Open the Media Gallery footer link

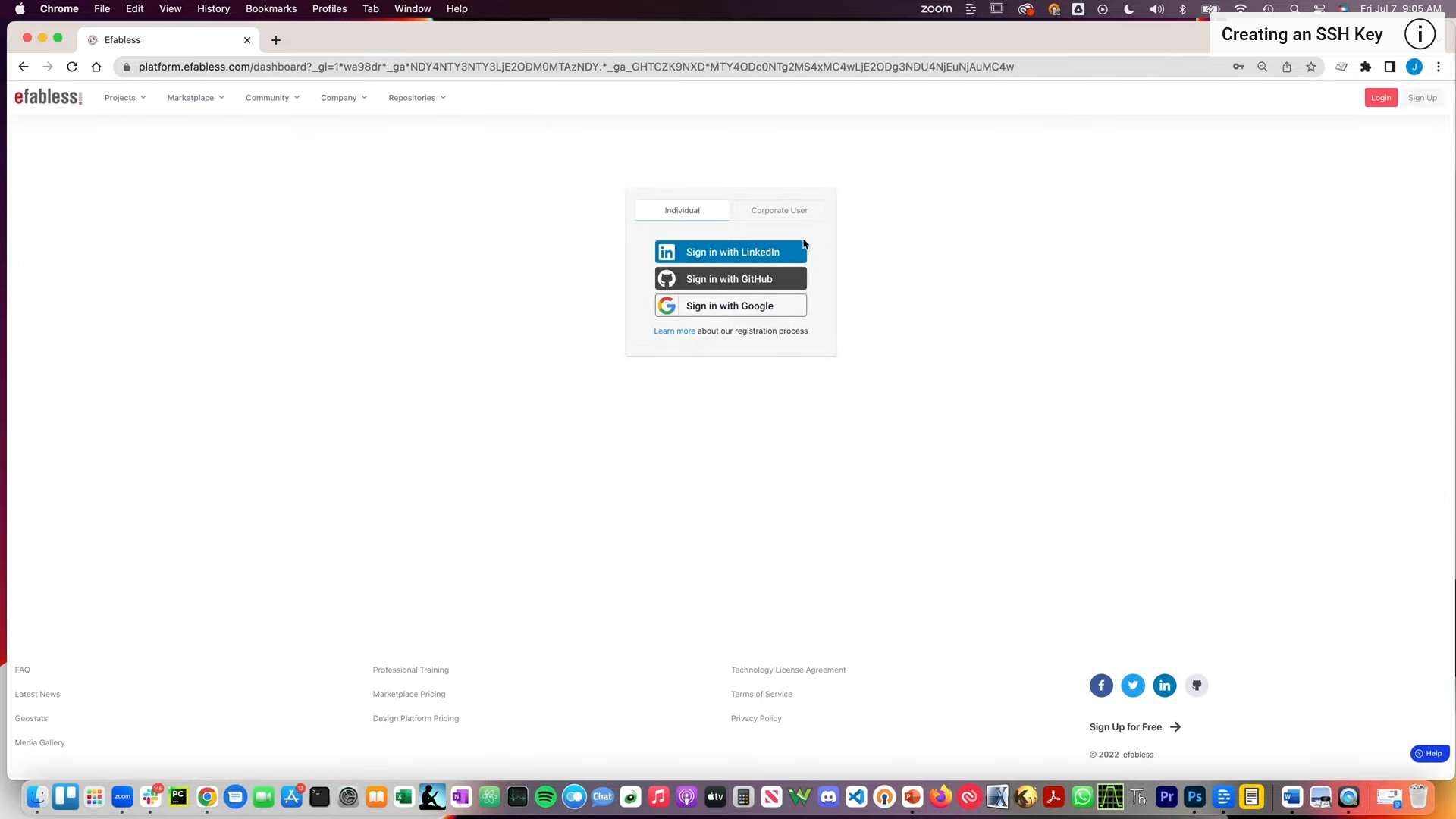pyautogui.click(x=40, y=742)
